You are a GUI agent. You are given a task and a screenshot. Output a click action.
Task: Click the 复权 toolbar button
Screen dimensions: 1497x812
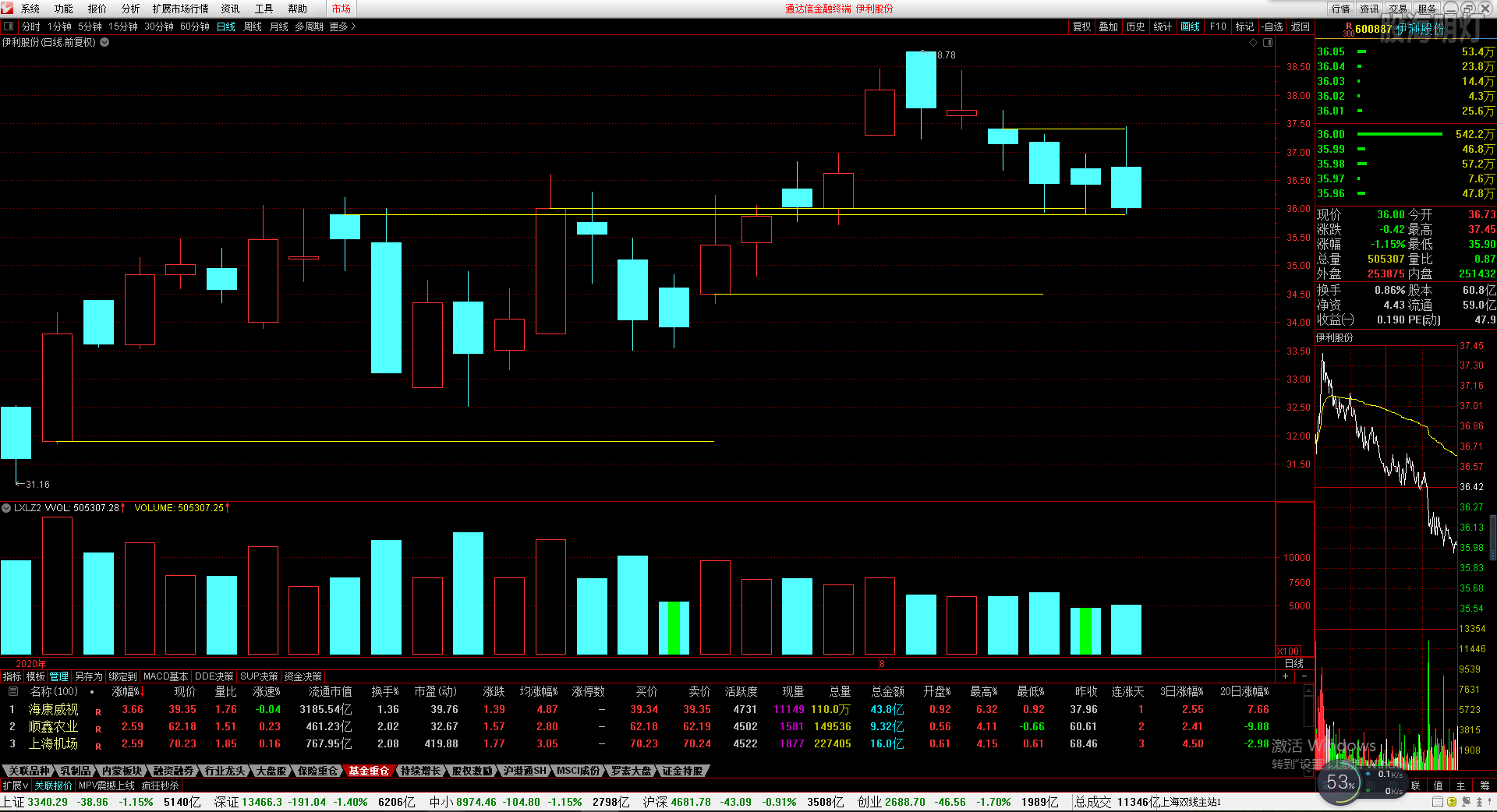click(1081, 26)
